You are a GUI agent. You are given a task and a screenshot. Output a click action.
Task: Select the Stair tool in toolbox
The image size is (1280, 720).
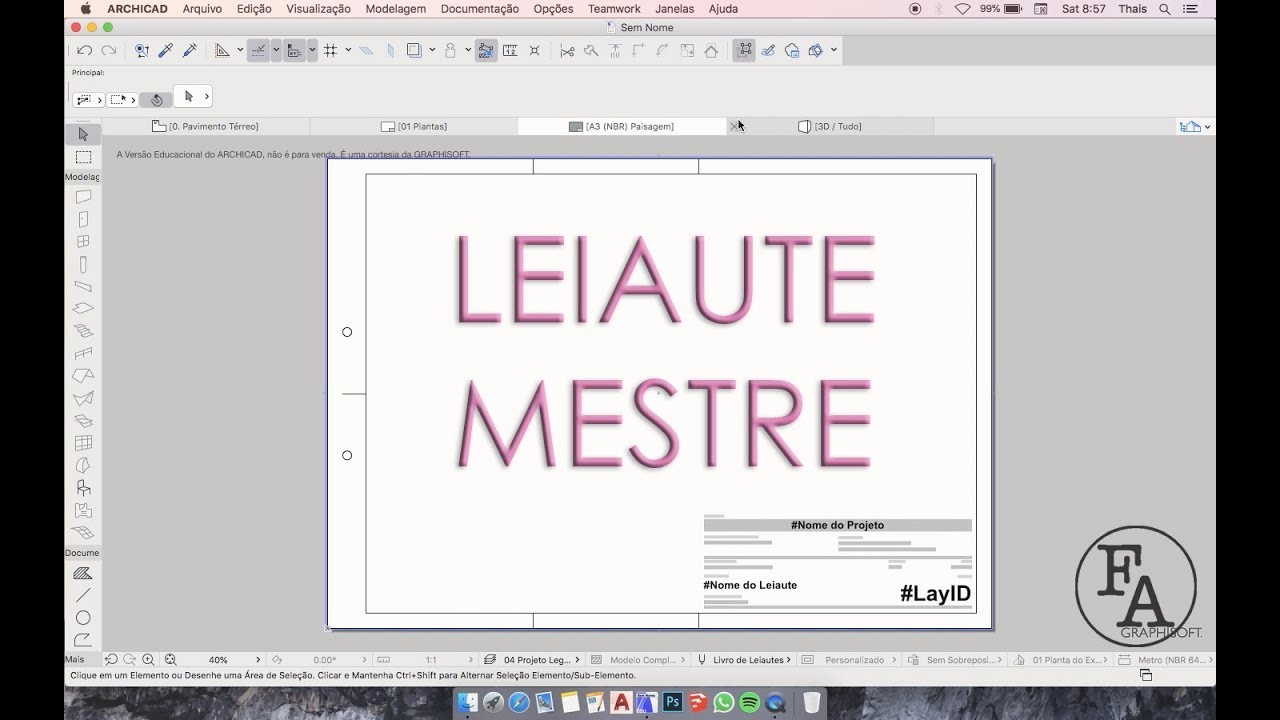(83, 331)
